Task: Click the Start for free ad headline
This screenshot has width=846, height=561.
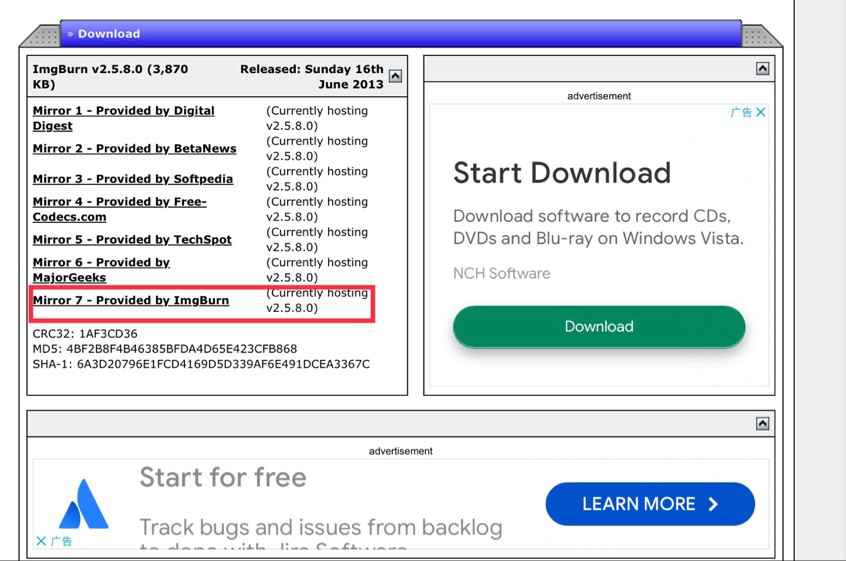Action: pyautogui.click(x=222, y=478)
